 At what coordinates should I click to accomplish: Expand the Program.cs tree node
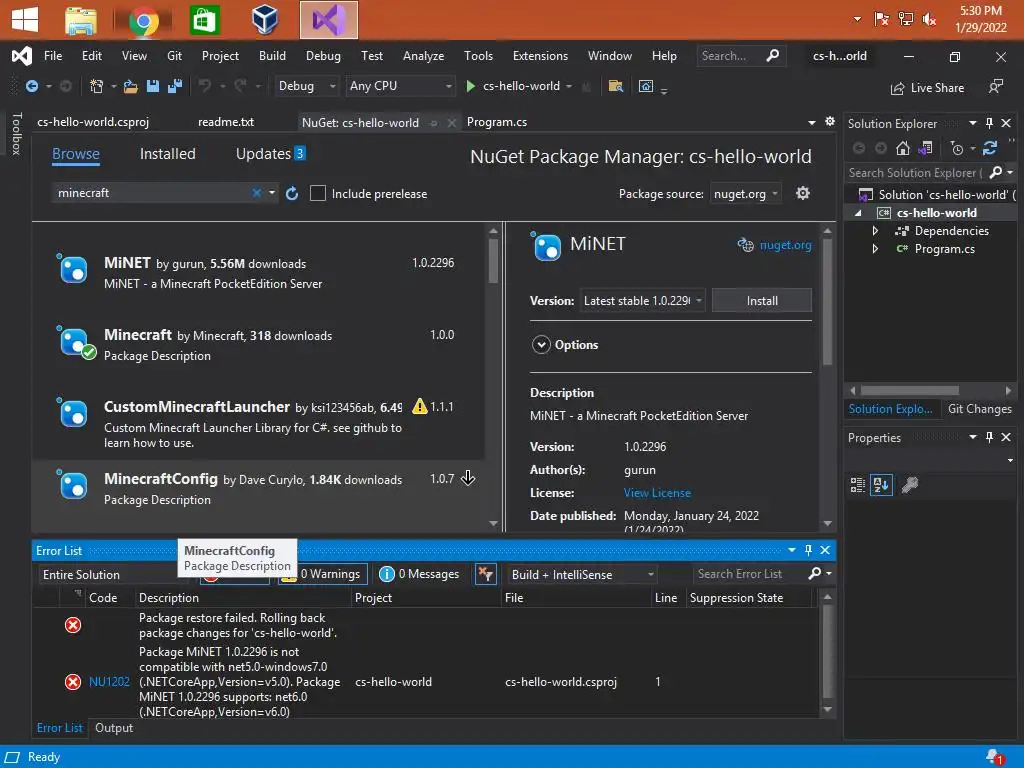click(x=875, y=249)
